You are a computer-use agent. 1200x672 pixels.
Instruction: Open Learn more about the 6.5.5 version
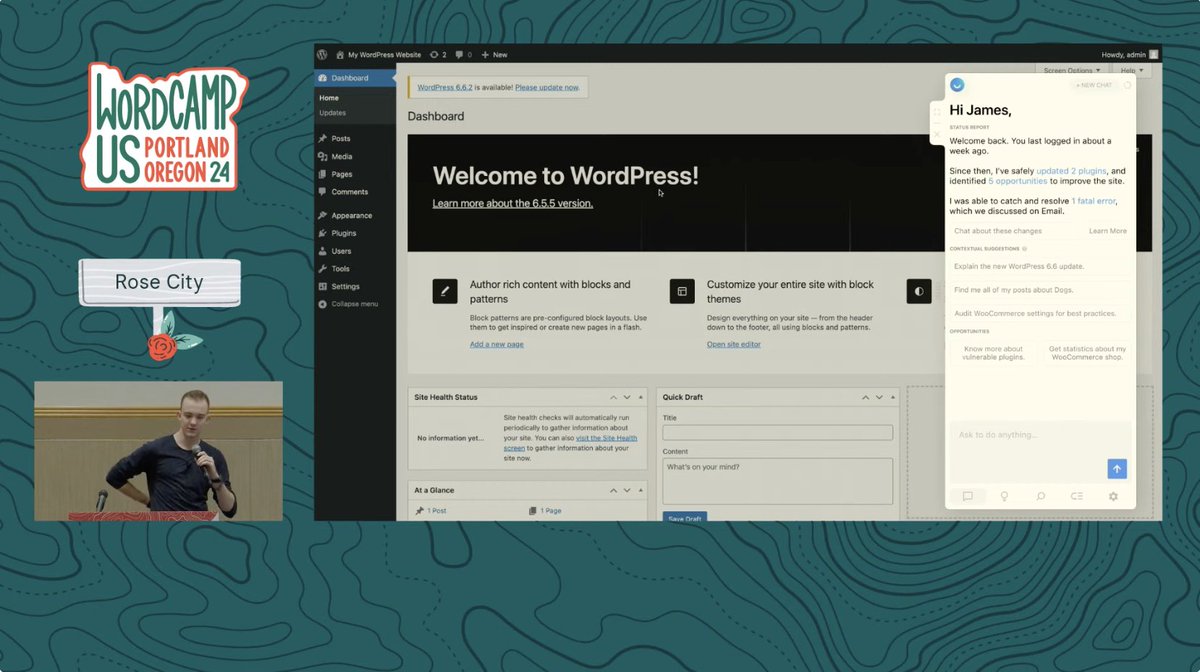513,203
